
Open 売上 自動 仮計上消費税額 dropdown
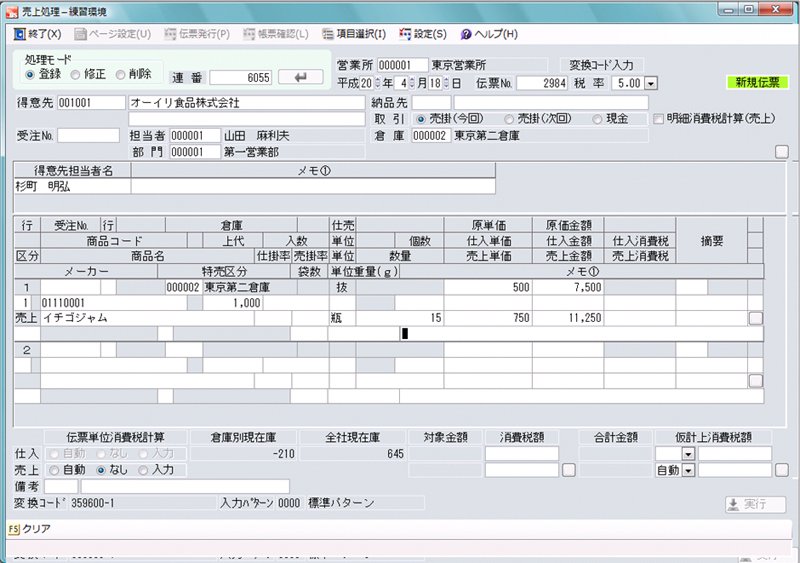pos(688,470)
